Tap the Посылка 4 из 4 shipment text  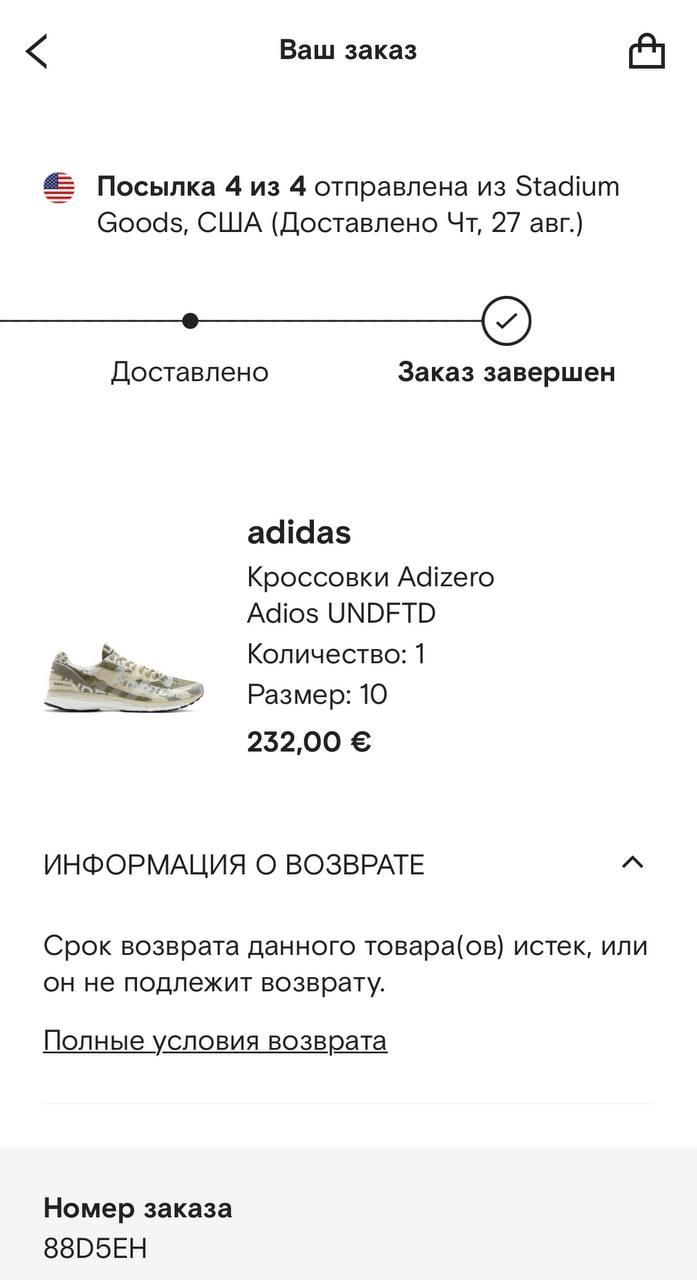201,187
